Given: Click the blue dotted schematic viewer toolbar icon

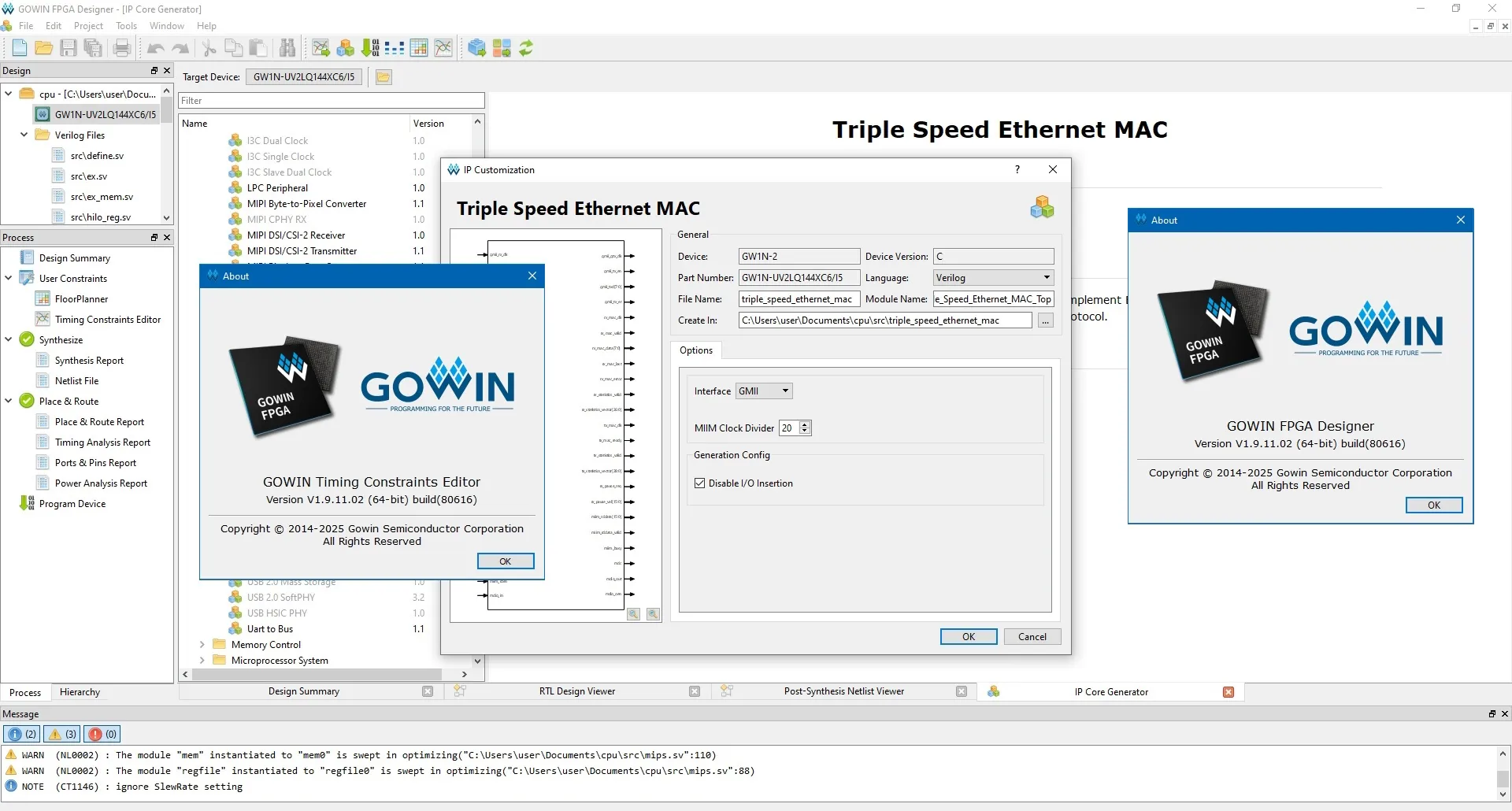Looking at the screenshot, I should click(x=395, y=48).
